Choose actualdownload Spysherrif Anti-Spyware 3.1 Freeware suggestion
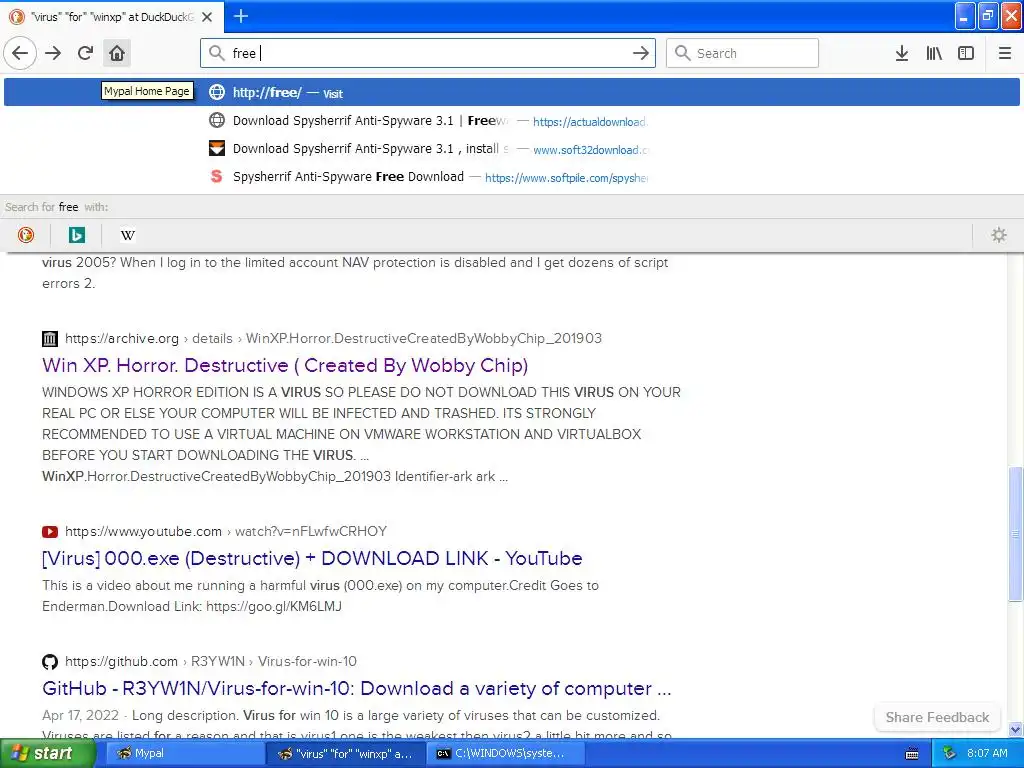This screenshot has width=1024, height=768. [x=512, y=121]
